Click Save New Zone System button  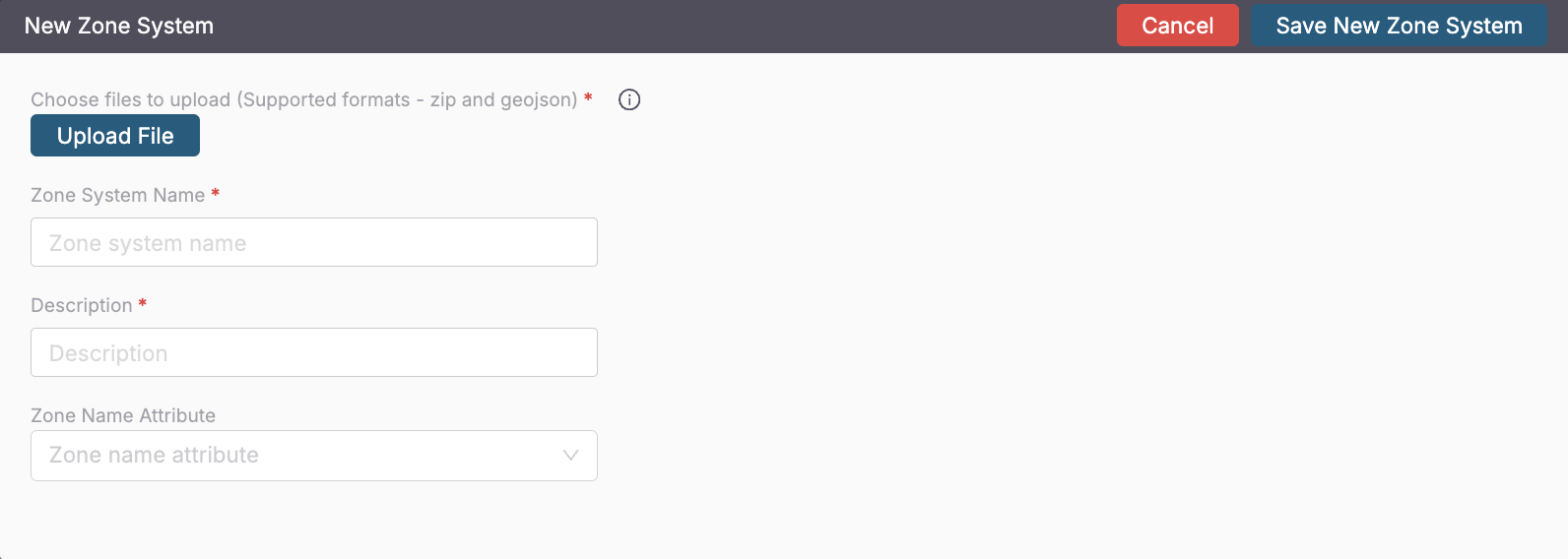click(x=1399, y=26)
